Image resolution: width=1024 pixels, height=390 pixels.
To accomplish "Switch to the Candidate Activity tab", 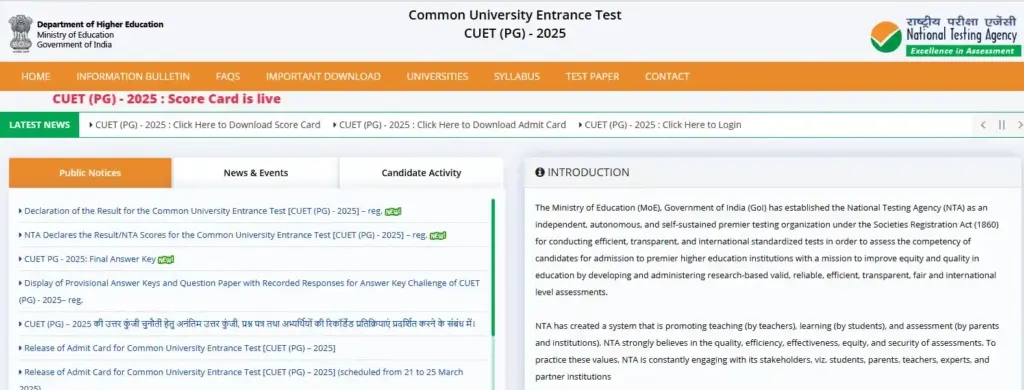I will [421, 173].
